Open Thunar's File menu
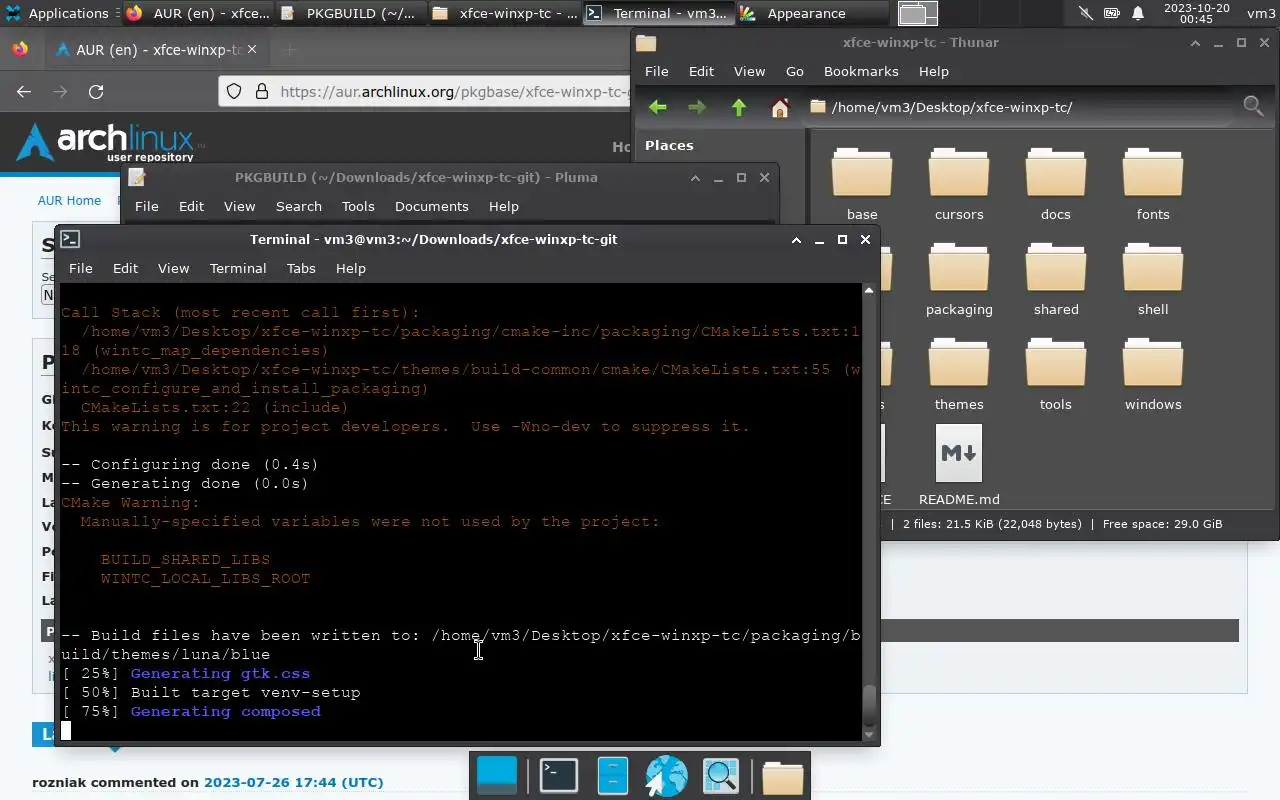The height and width of the screenshot is (800, 1280). (x=657, y=71)
